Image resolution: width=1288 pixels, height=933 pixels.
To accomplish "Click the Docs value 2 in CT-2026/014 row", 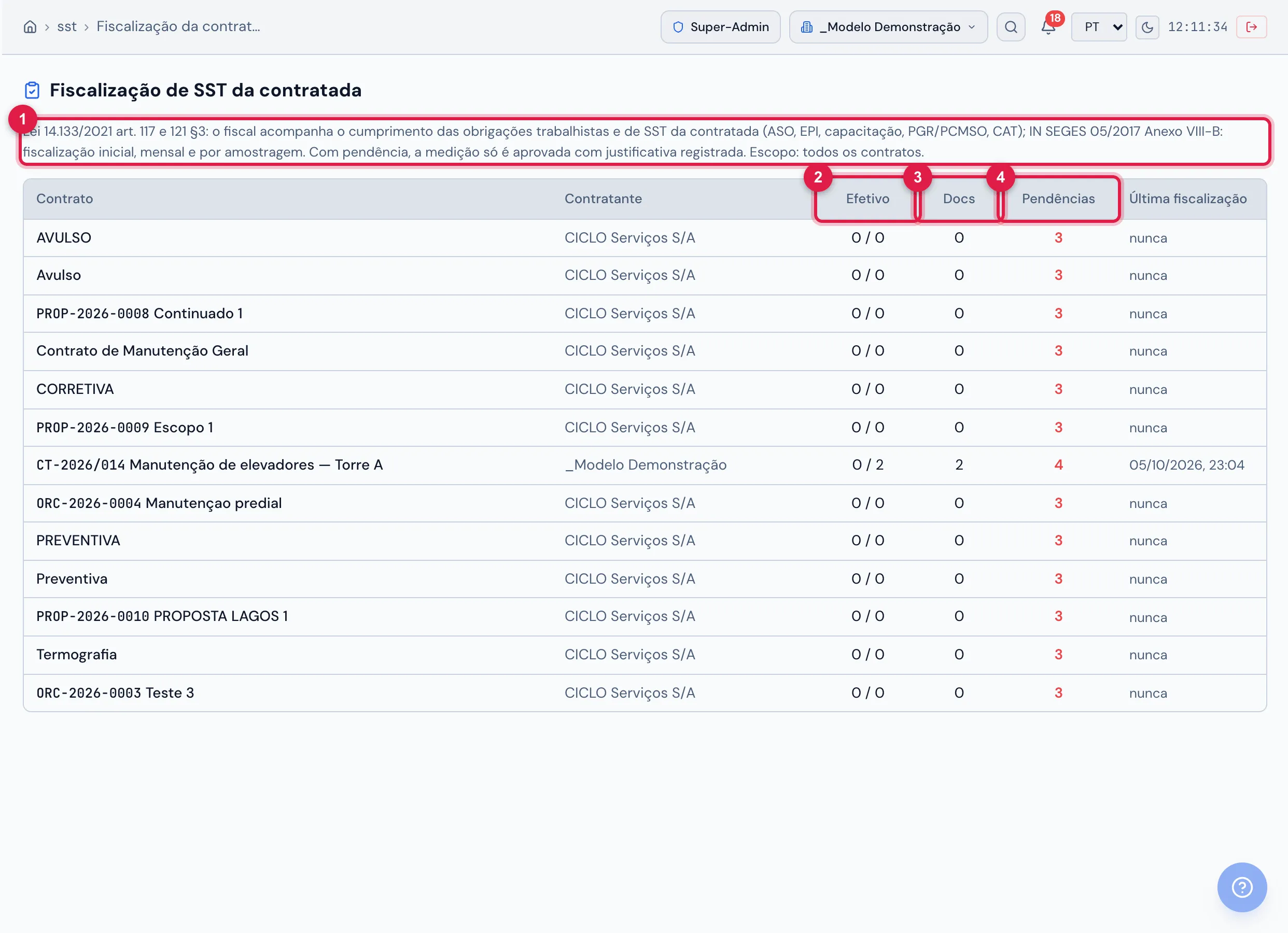I will click(959, 465).
